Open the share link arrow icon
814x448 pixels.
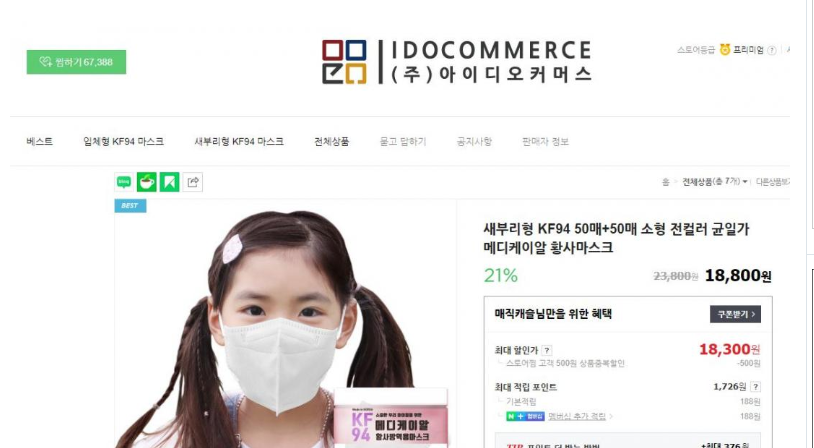coord(193,182)
